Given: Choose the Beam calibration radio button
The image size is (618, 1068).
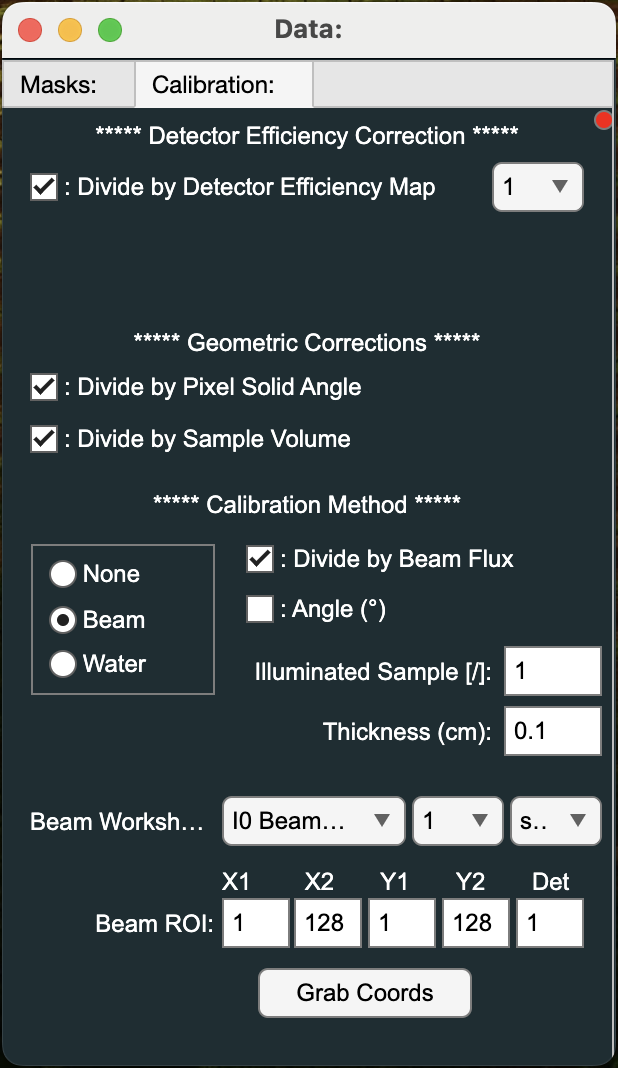Looking at the screenshot, I should 64,620.
